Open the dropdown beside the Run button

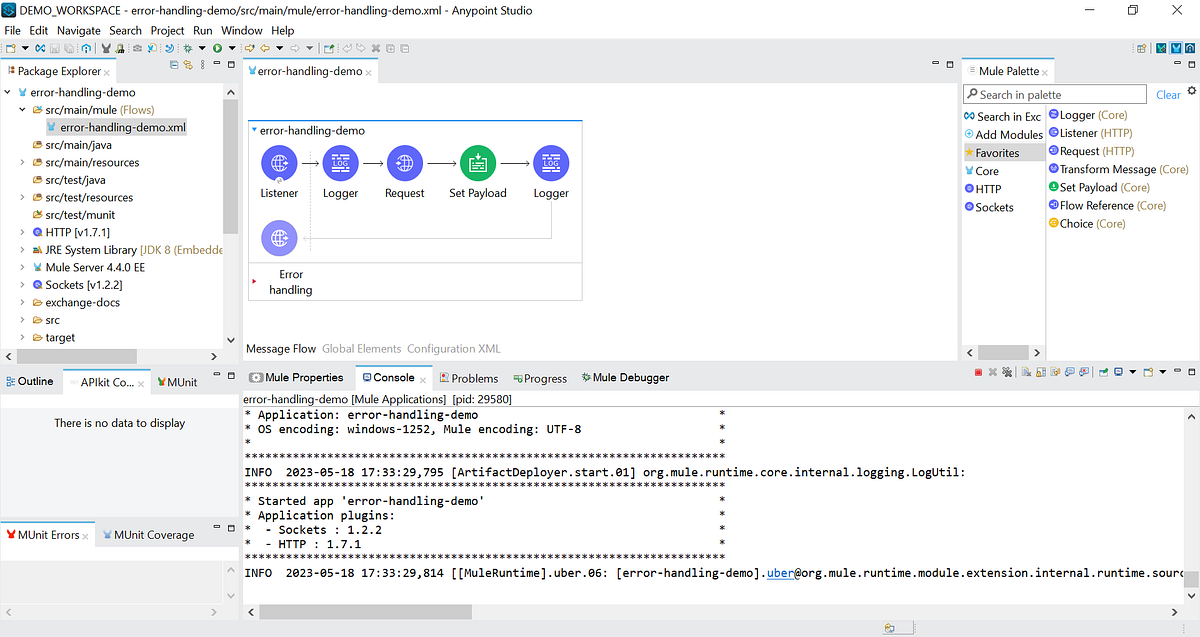tap(232, 48)
